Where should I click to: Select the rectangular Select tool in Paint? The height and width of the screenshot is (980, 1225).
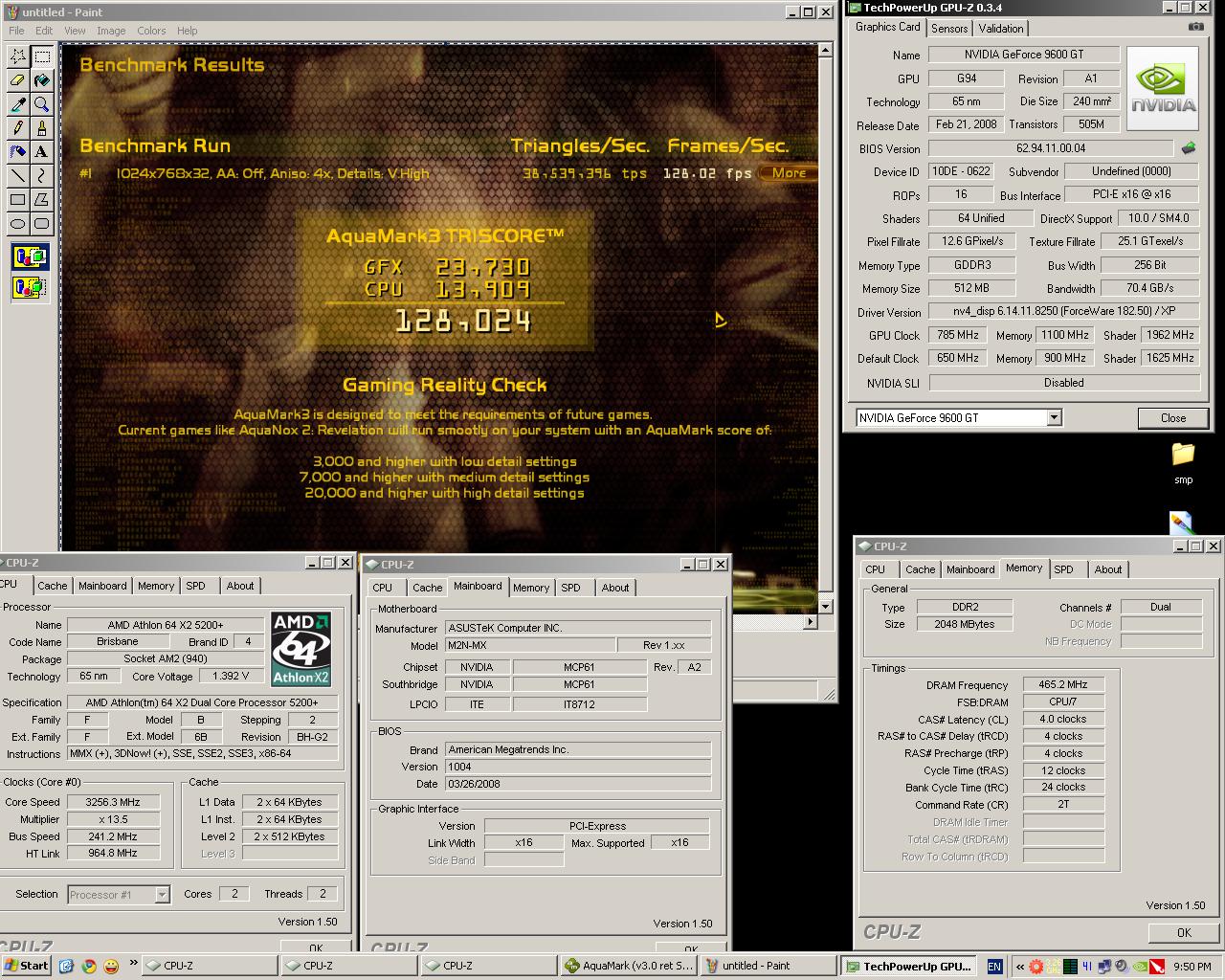point(42,56)
